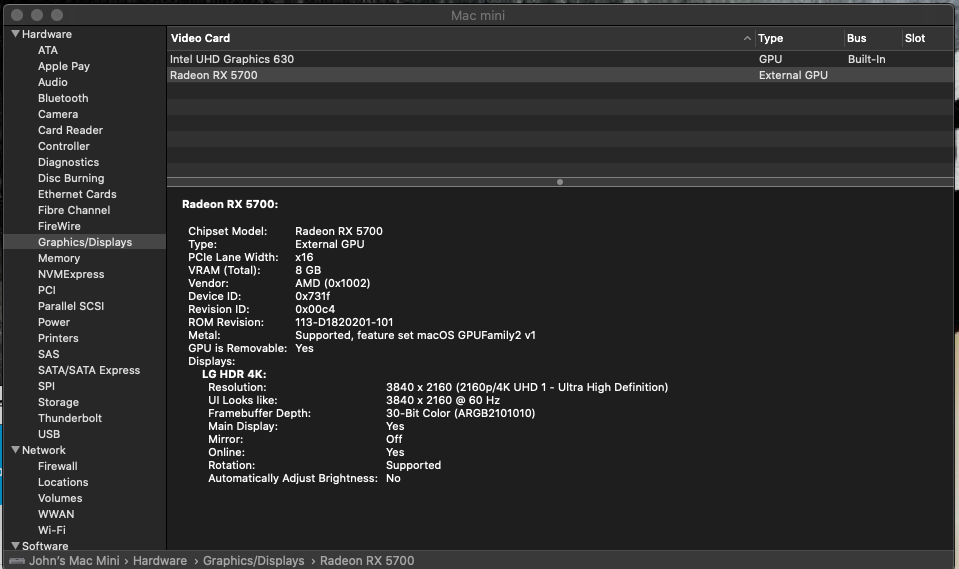Image resolution: width=959 pixels, height=569 pixels.
Task: Collapse the Hardware section triangle
Action: point(15,34)
